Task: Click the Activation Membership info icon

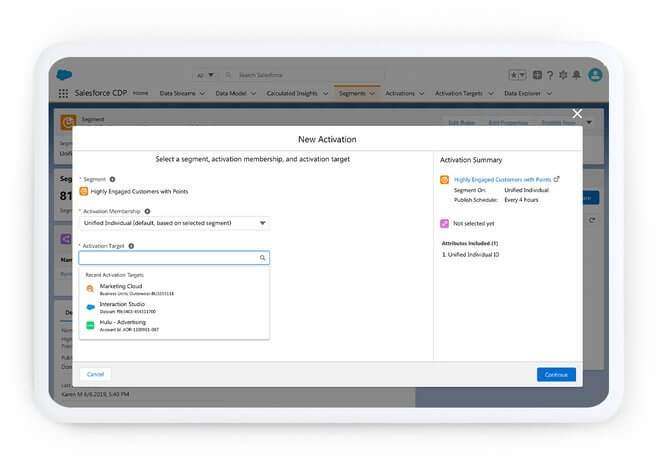Action: (147, 211)
